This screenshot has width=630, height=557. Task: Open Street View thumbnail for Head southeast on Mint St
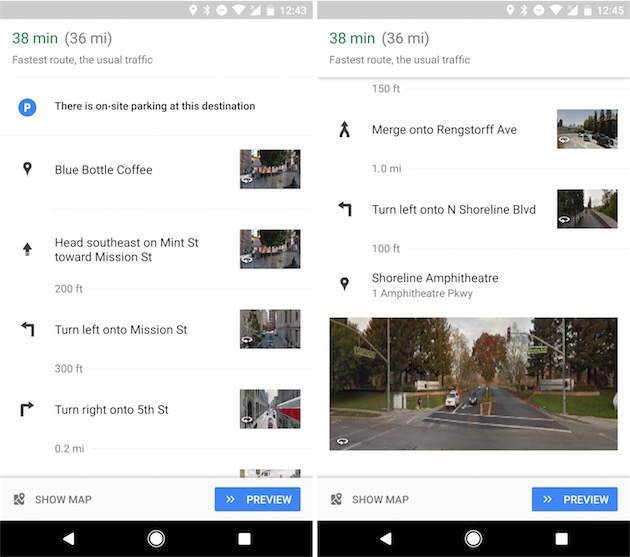coord(270,249)
